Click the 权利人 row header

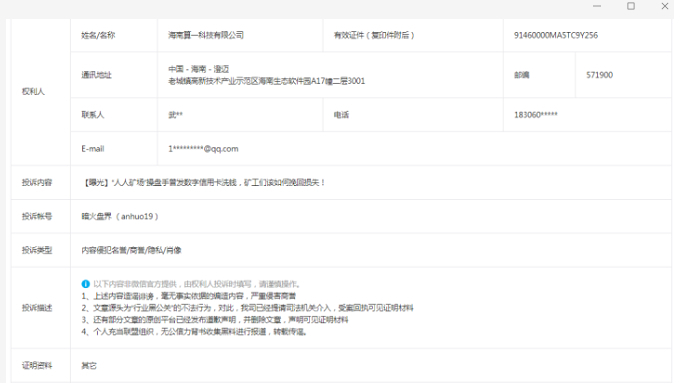click(x=33, y=92)
